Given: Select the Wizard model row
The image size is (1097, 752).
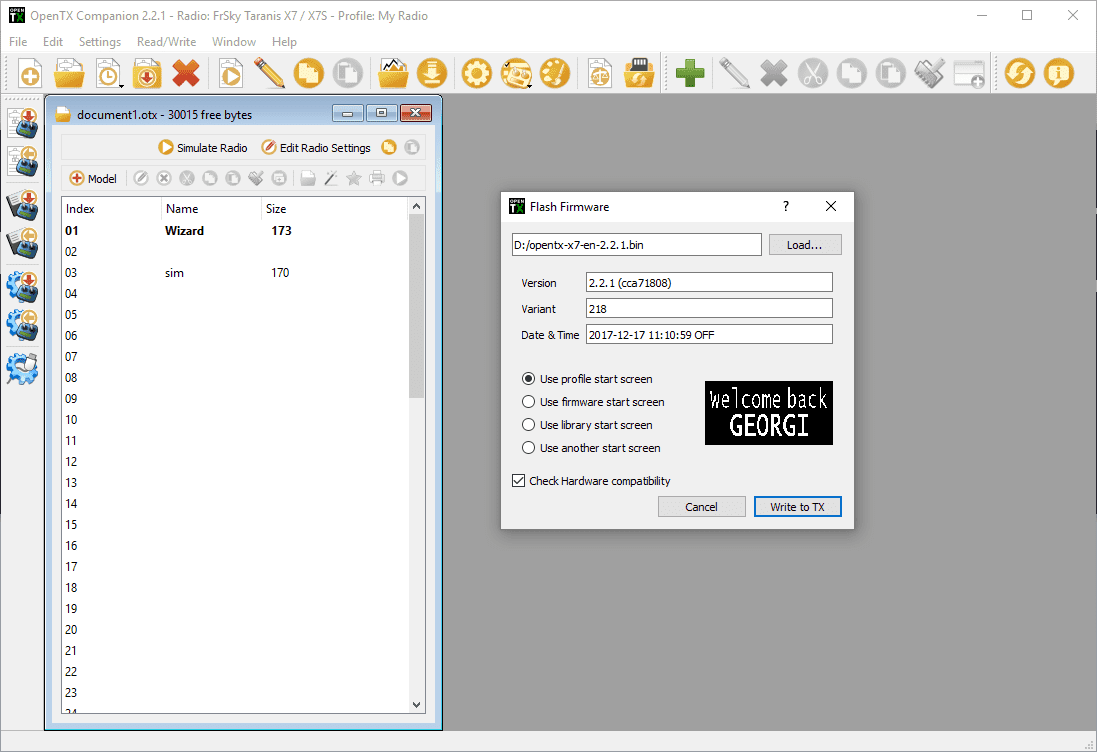Looking at the screenshot, I should (x=234, y=231).
